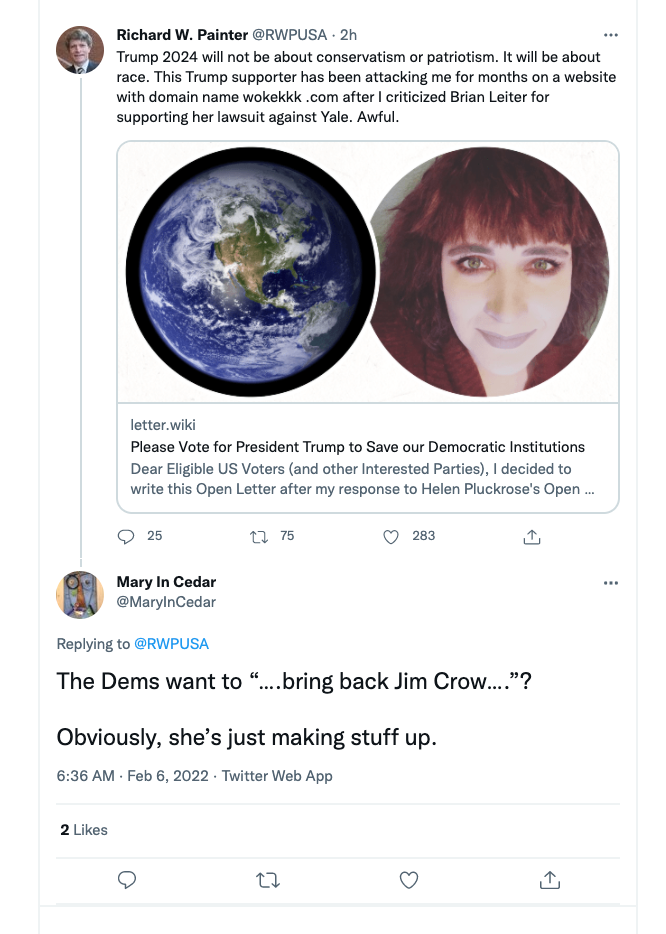Open the 6:36 AM Feb 6, 2022 timestamp
The image size is (666, 934).
134,775
